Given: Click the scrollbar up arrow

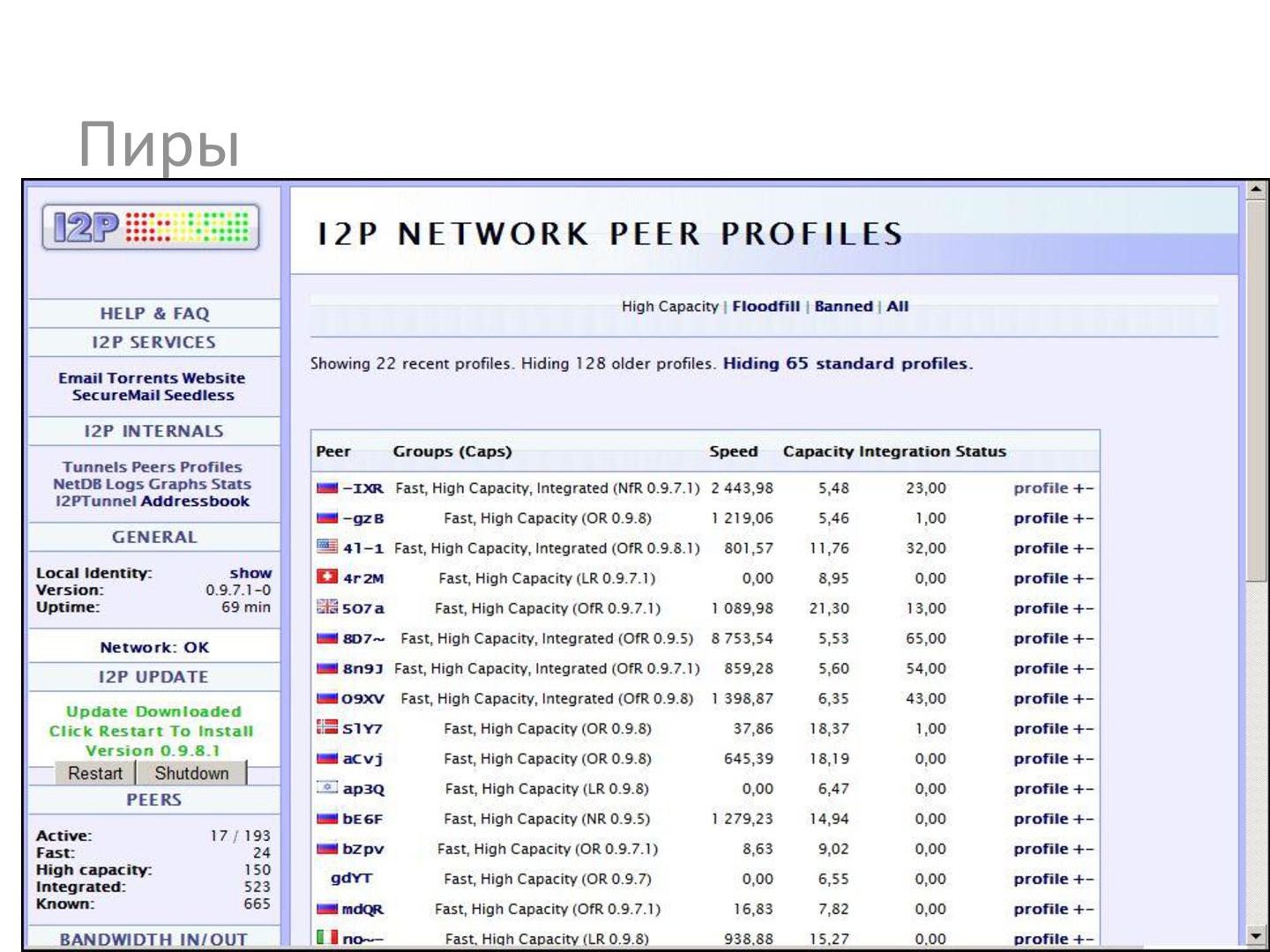Looking at the screenshot, I should click(1256, 189).
